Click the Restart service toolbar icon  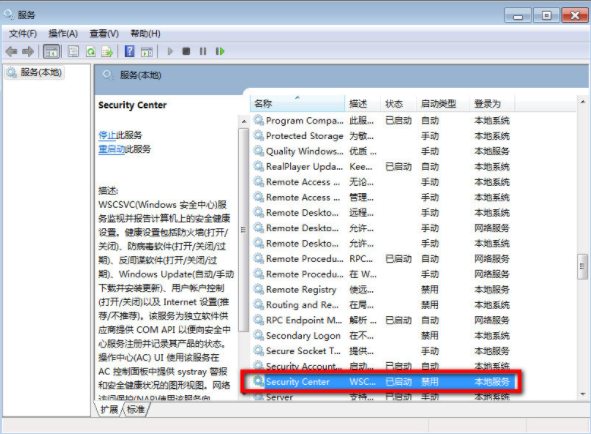[x=220, y=51]
